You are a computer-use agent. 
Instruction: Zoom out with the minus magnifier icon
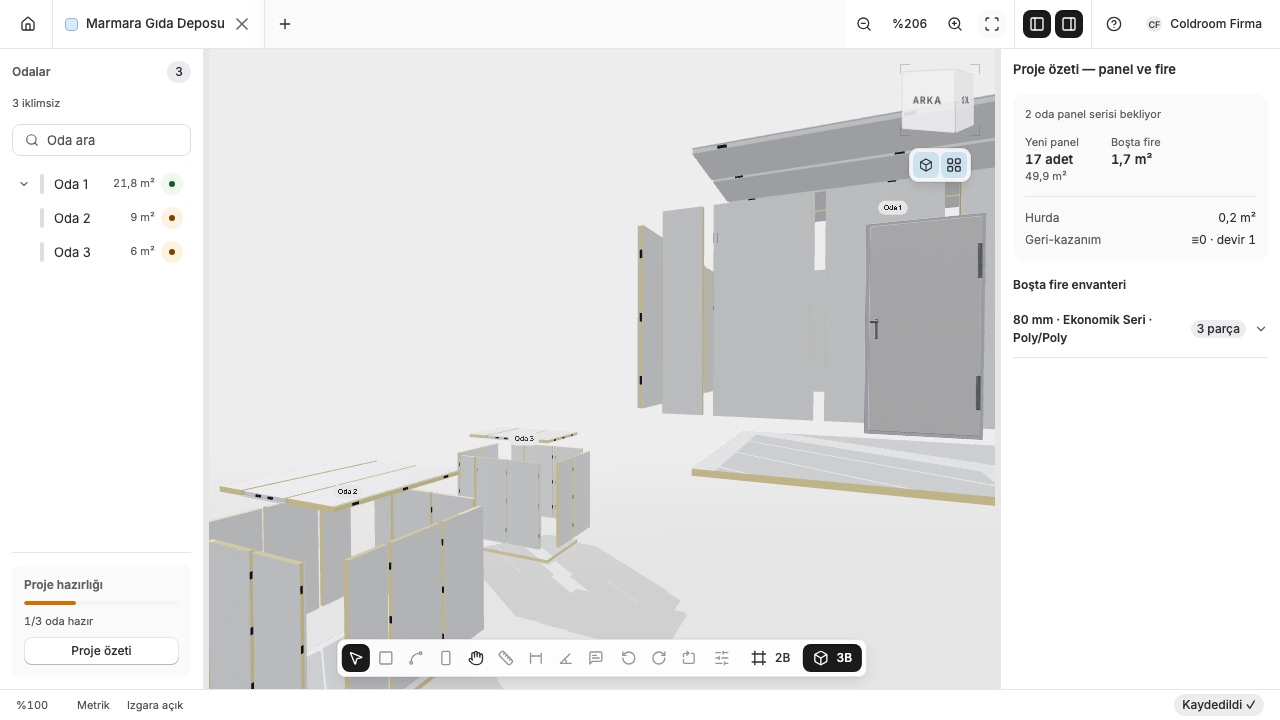864,24
